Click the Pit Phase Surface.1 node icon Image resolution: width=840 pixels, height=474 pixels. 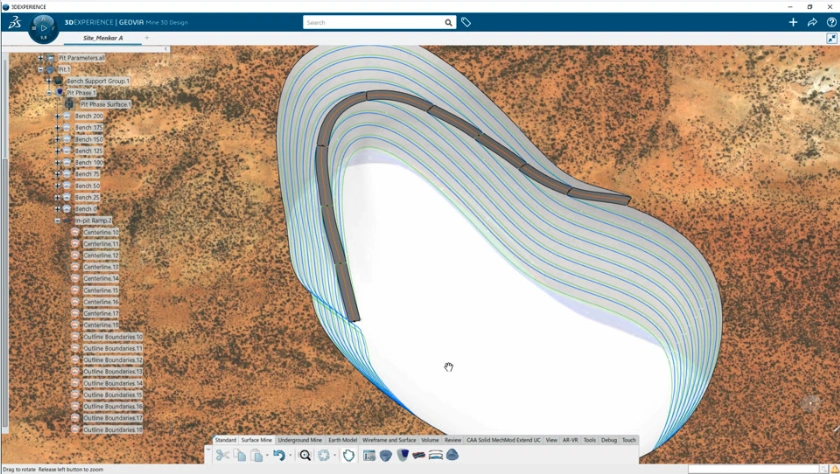click(x=70, y=104)
